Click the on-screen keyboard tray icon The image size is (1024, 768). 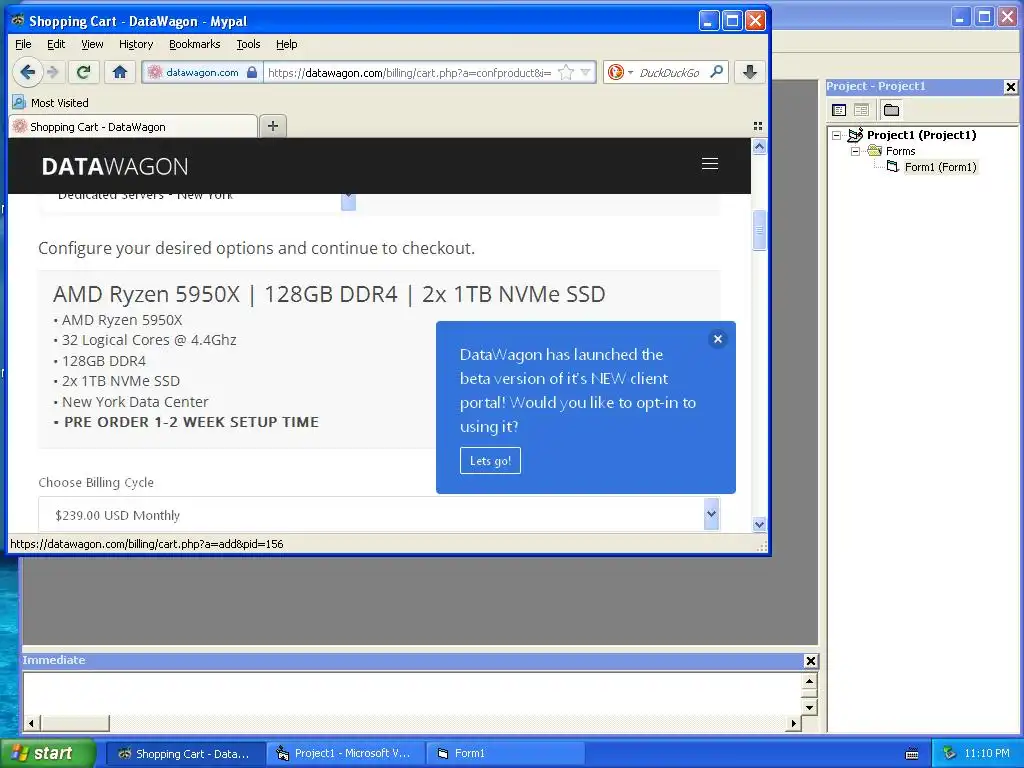[912, 754]
